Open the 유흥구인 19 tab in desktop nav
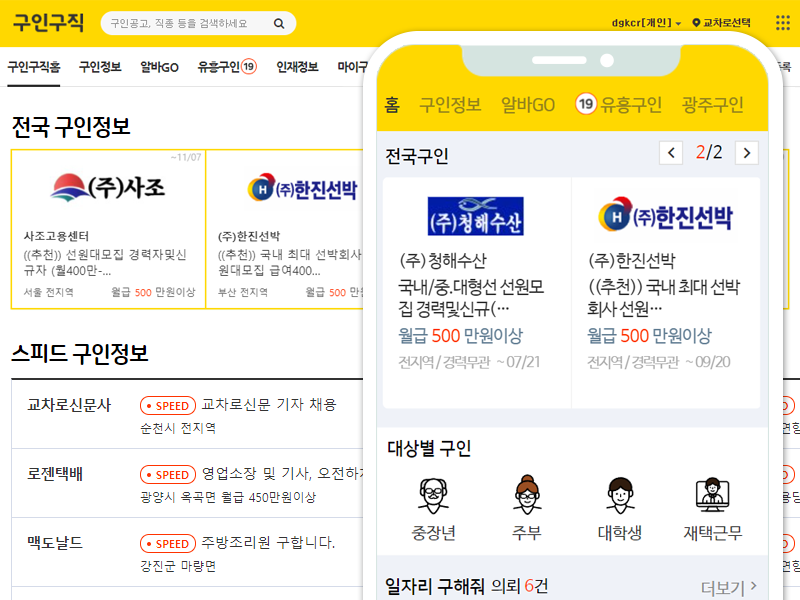This screenshot has height=600, width=800. point(227,67)
